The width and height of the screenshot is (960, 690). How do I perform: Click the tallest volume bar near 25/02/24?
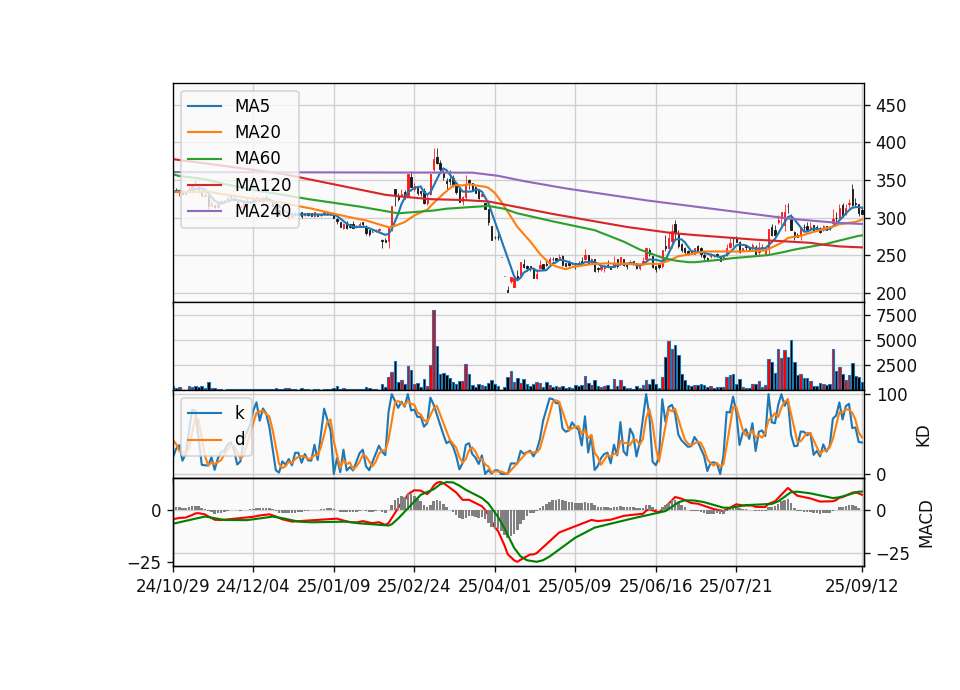tap(434, 350)
